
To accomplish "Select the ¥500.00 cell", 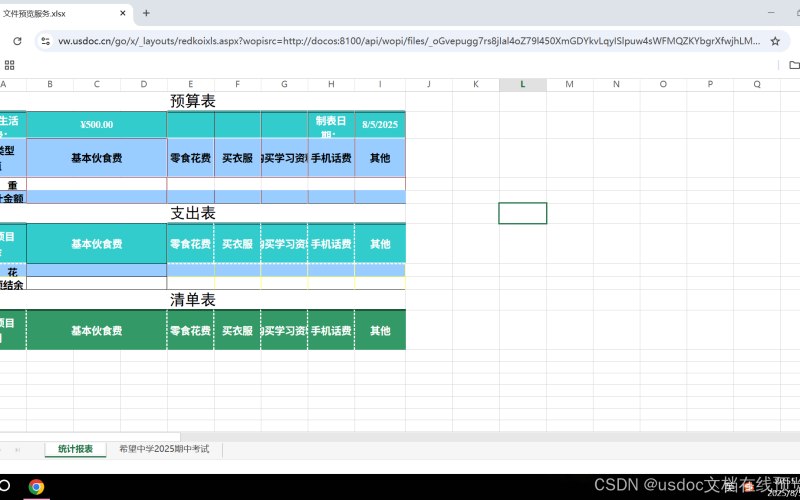I will (96, 125).
